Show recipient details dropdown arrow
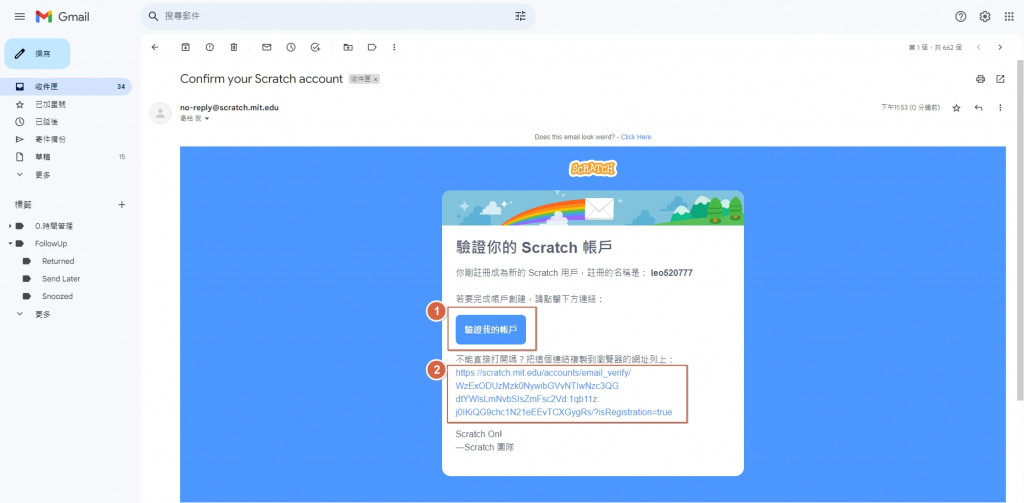The width and height of the screenshot is (1024, 503). pos(207,119)
